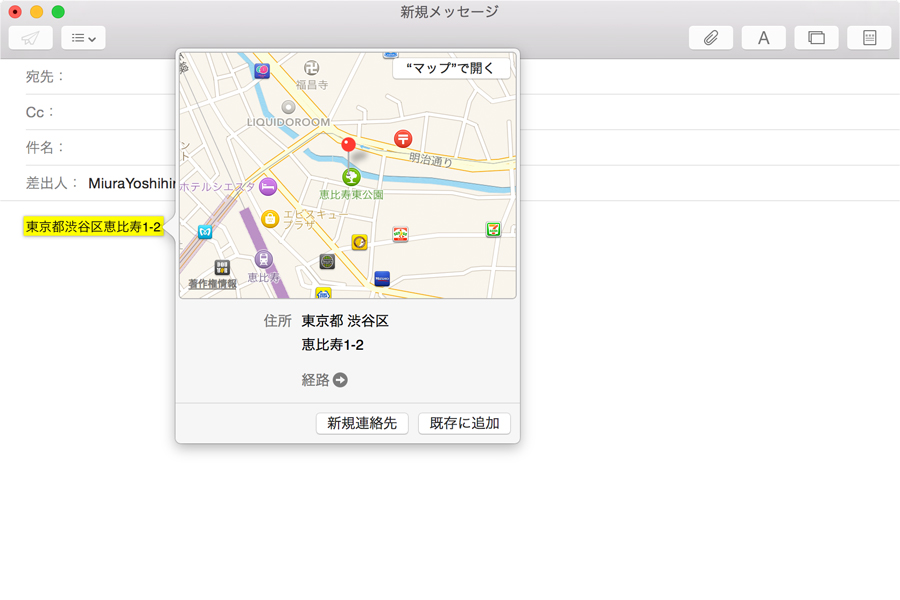Click the 住所 address label
This screenshot has height=600, width=900.
[x=278, y=320]
